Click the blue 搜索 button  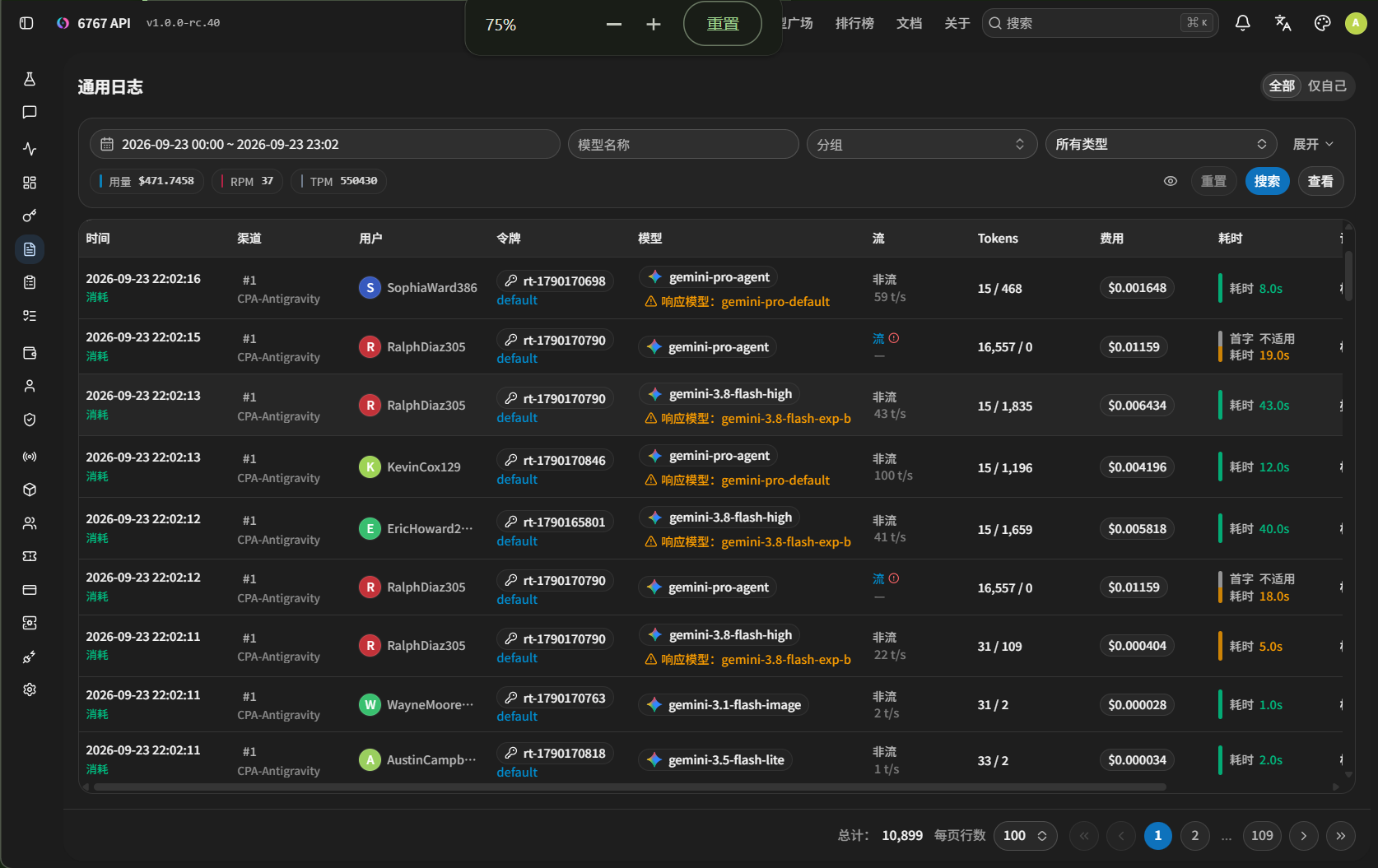click(x=1267, y=181)
